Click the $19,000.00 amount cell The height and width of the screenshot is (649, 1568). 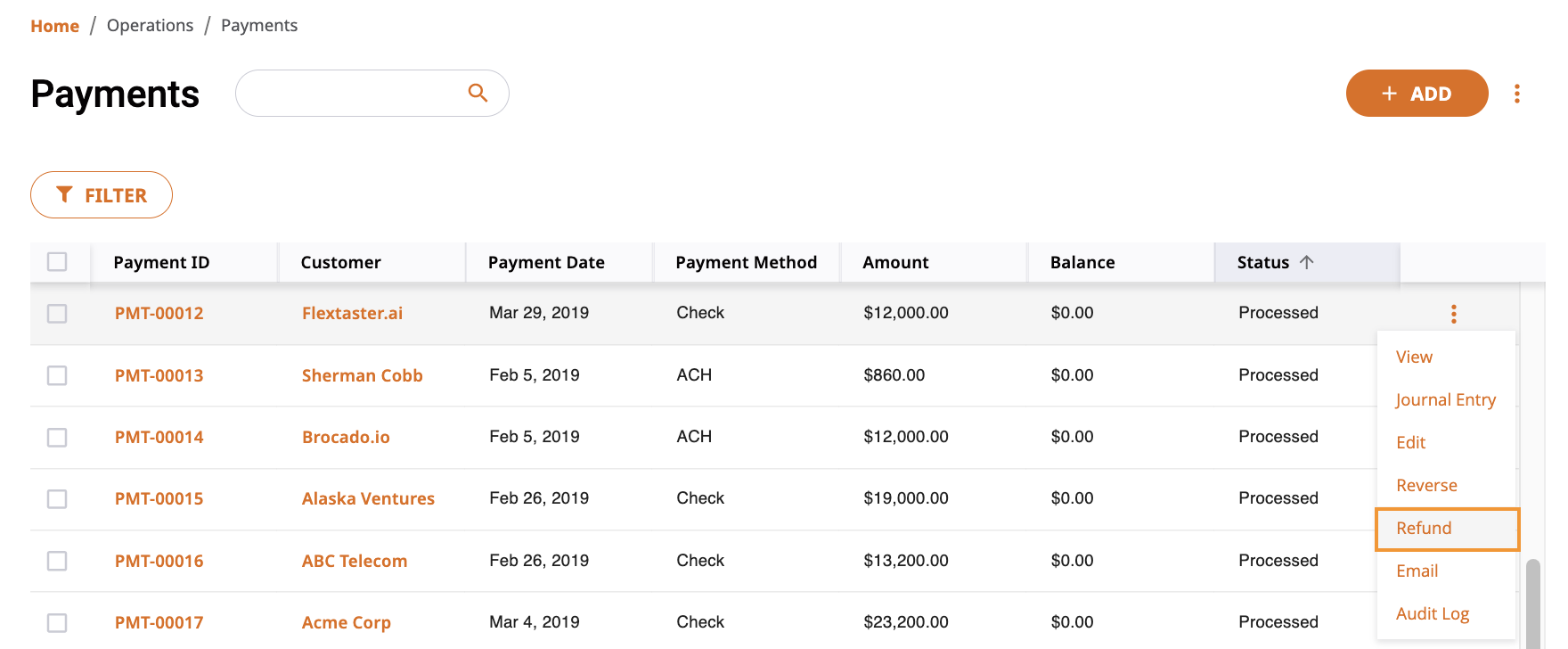(905, 498)
